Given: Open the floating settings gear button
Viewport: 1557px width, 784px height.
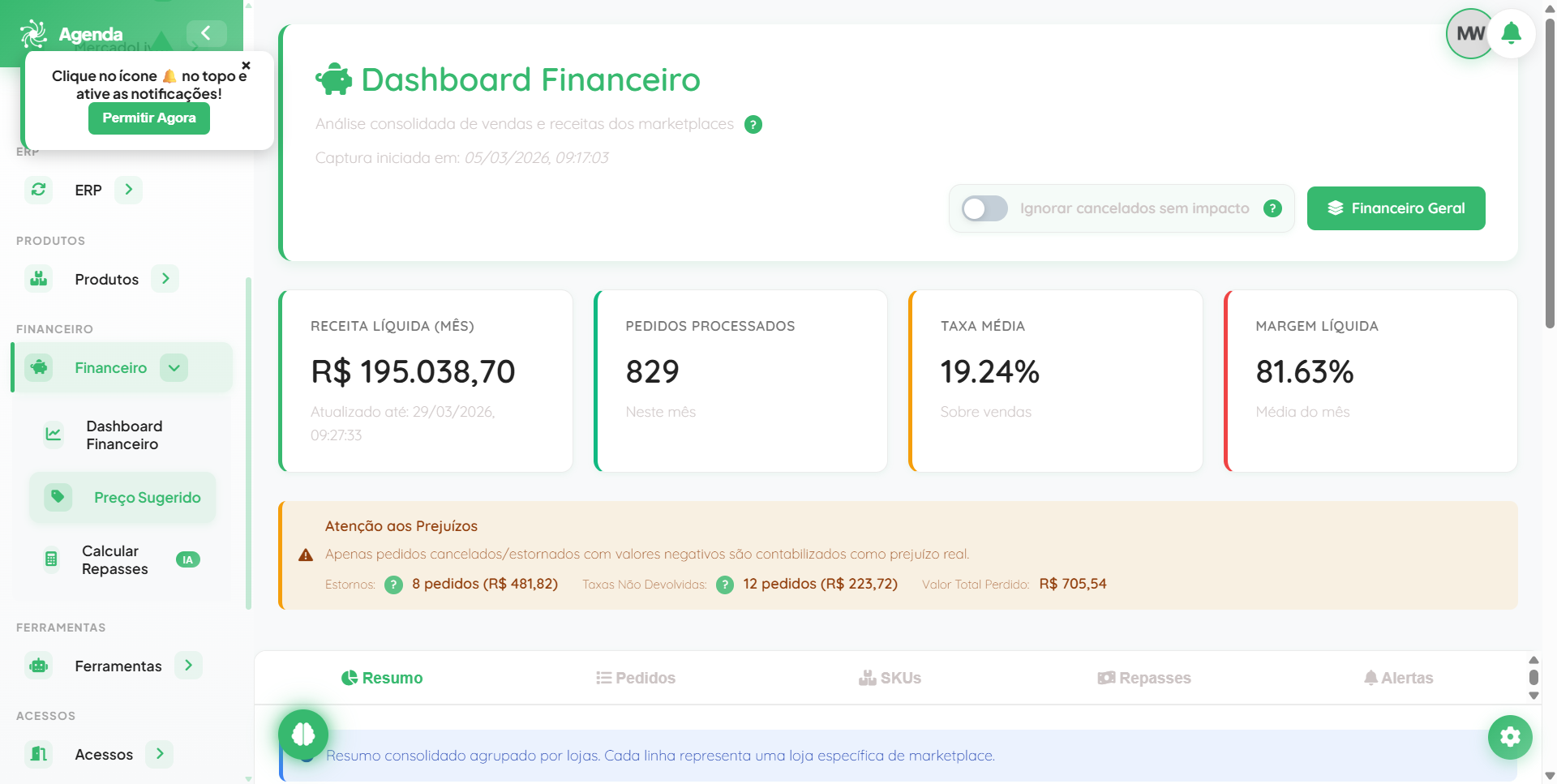Looking at the screenshot, I should pos(1510,737).
